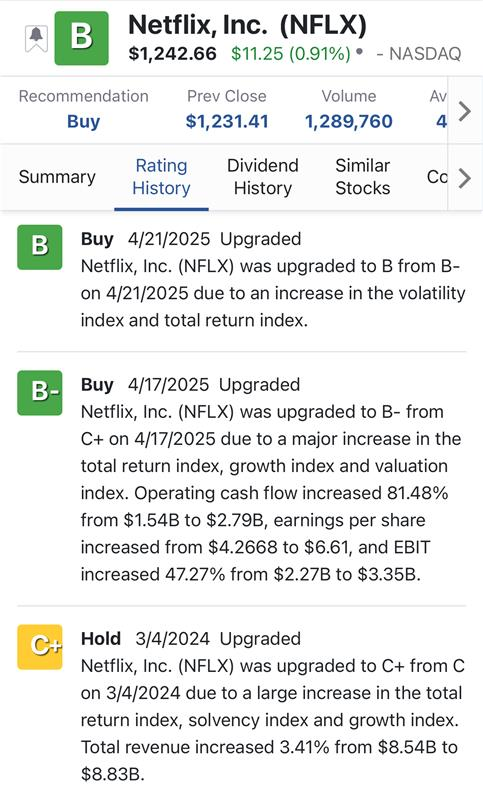483x800 pixels.
Task: Expand more stats with the top right chevron
Action: coord(464,111)
